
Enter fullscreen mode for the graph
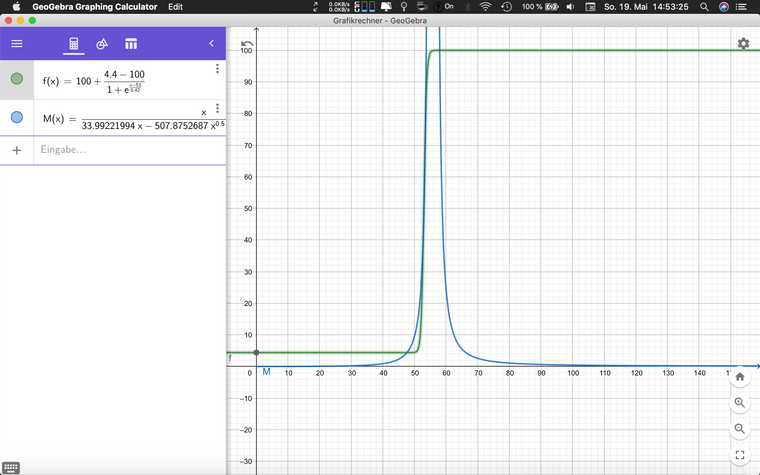coord(740,455)
